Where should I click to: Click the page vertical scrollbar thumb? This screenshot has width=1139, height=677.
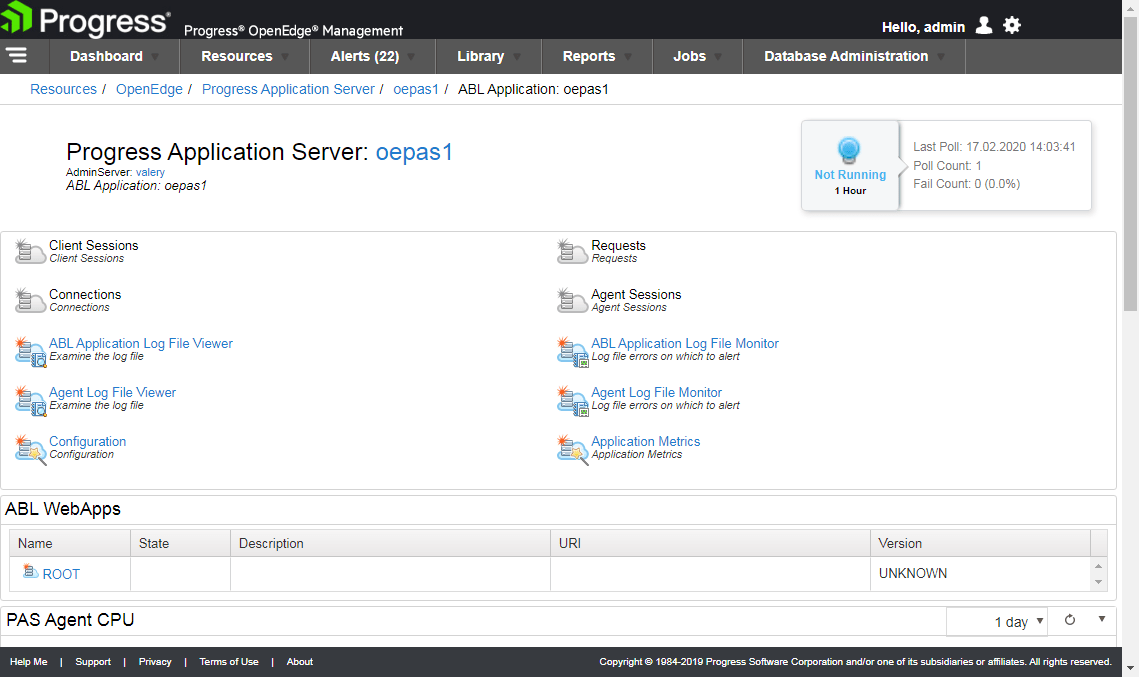1130,163
